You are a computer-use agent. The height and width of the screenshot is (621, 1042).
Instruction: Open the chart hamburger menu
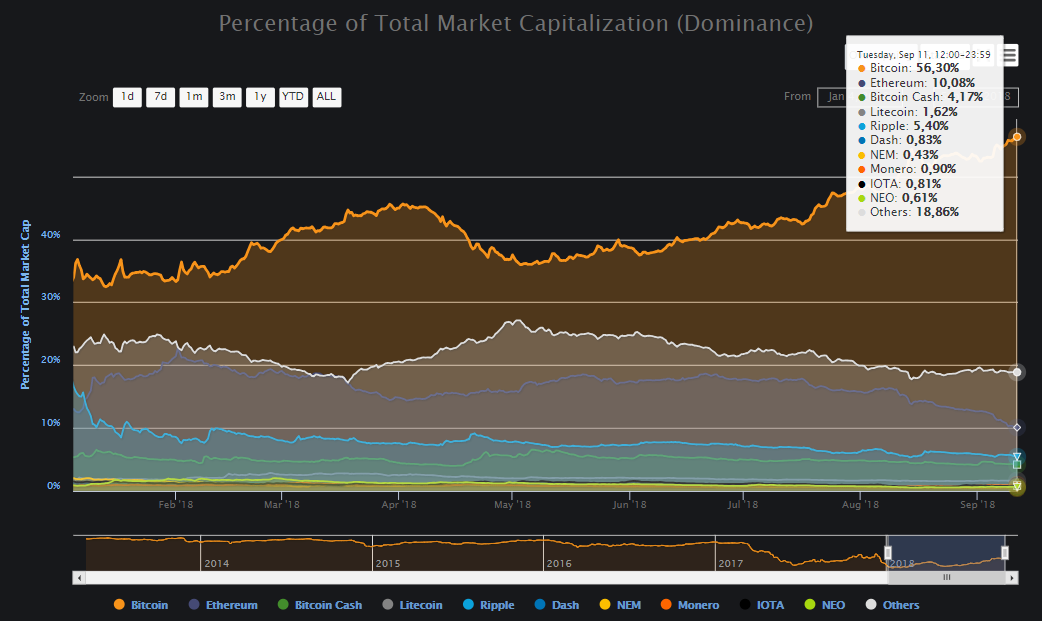pos(1010,56)
